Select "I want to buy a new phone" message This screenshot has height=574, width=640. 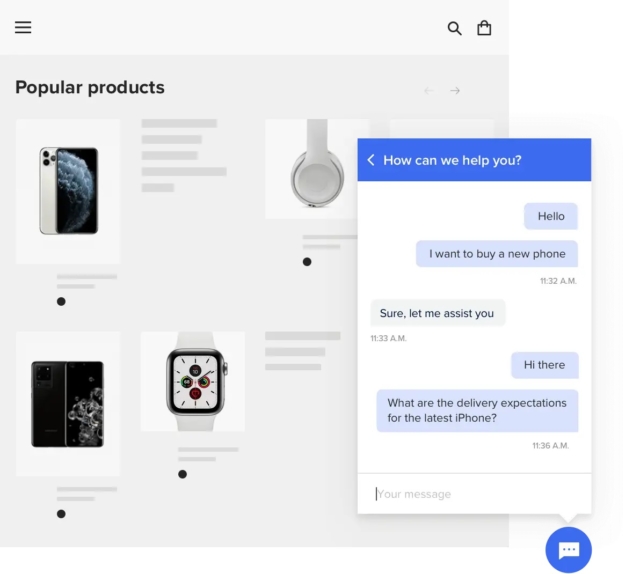point(497,254)
